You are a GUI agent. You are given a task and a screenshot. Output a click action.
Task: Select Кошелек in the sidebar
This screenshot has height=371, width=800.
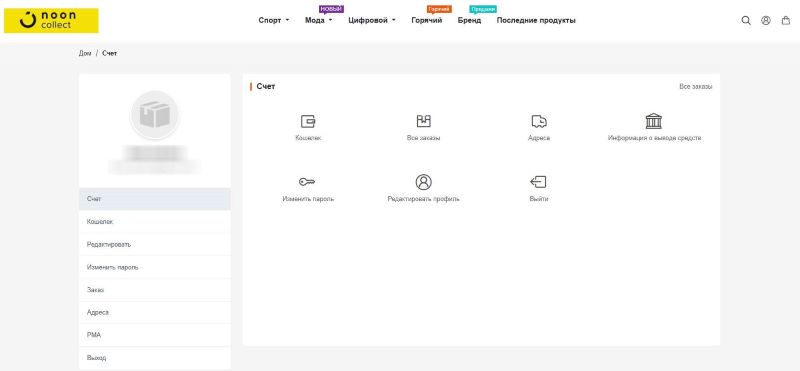pyautogui.click(x=155, y=222)
